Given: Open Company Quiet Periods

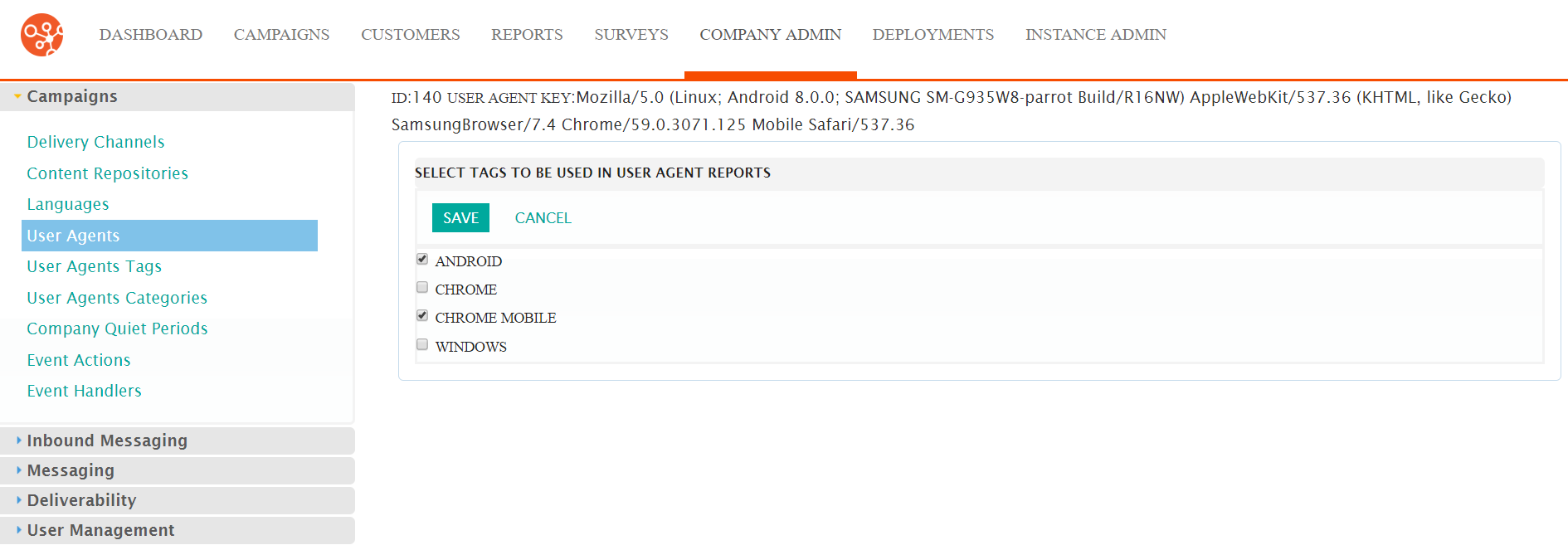Looking at the screenshot, I should pos(117,329).
